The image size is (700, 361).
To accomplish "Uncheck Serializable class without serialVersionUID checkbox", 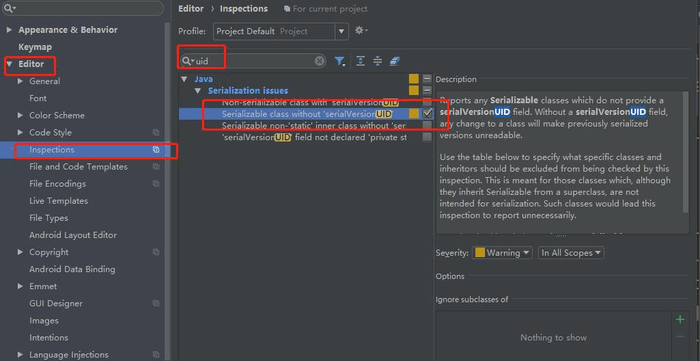I will click(x=427, y=113).
